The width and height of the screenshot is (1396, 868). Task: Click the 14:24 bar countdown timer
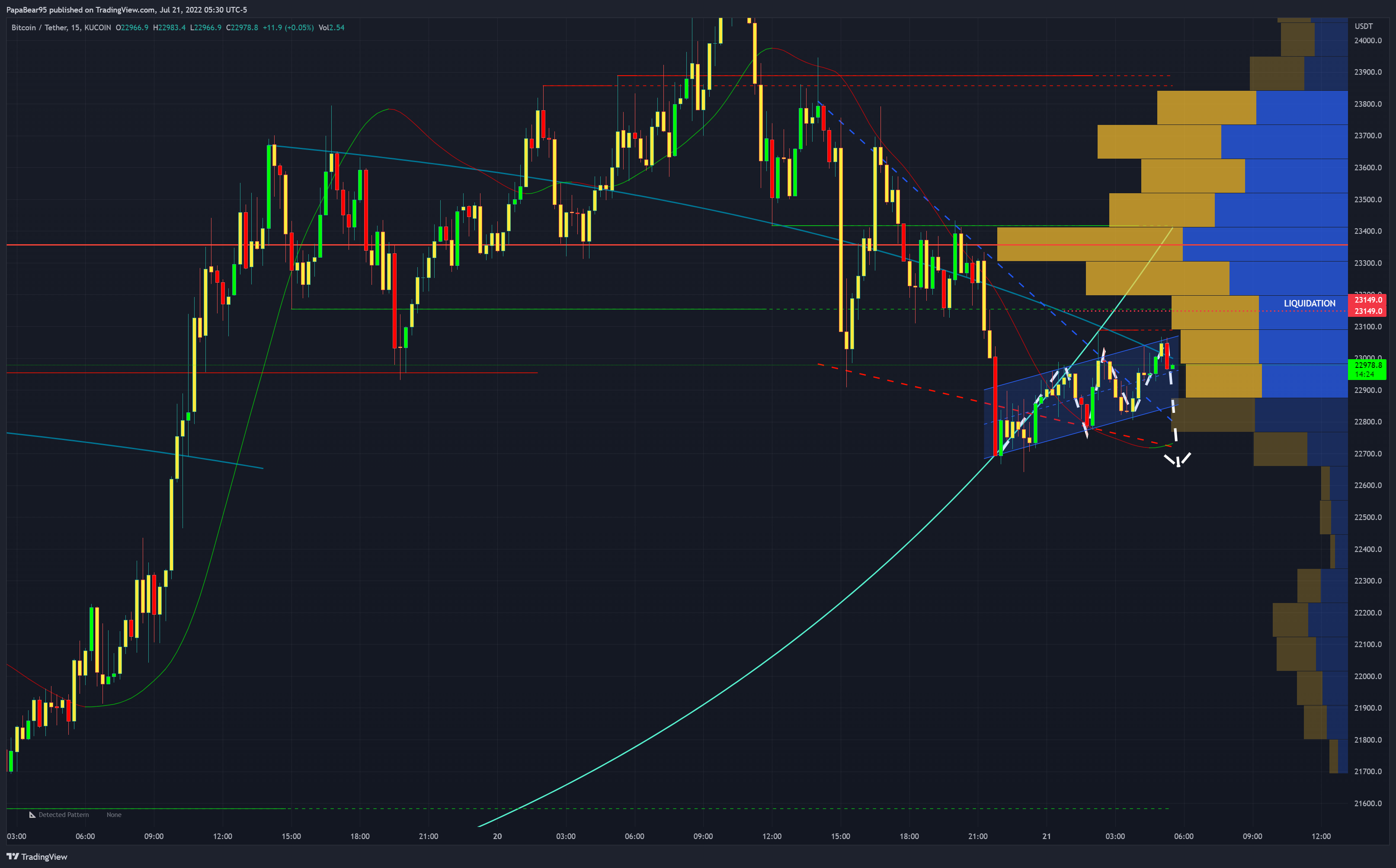1364,374
